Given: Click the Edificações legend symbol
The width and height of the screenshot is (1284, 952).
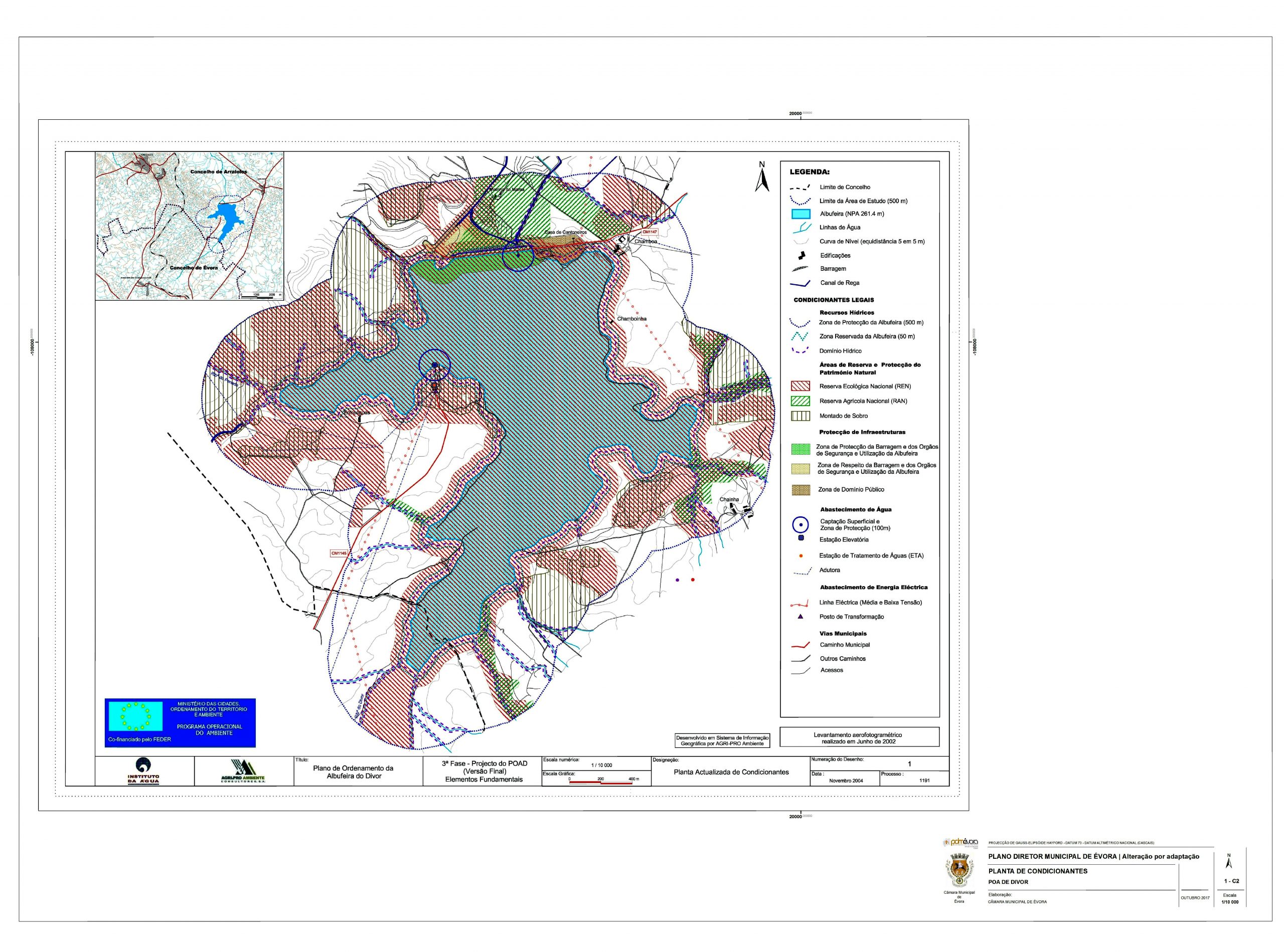Looking at the screenshot, I should pos(801,255).
